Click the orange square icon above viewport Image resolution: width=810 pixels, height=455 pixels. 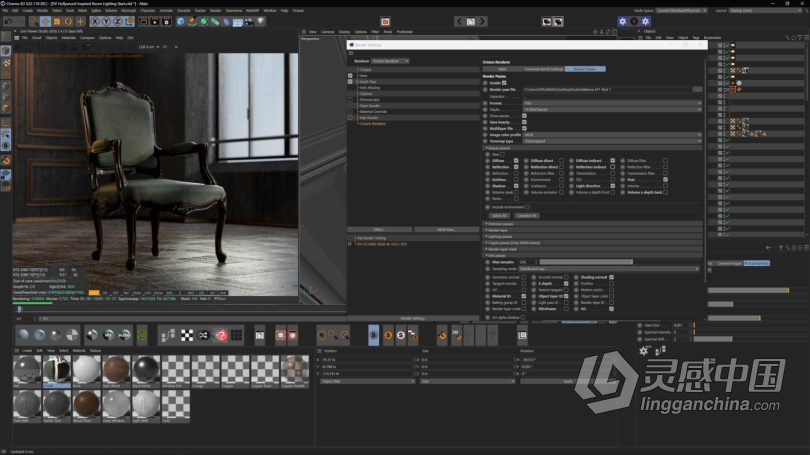[385, 22]
